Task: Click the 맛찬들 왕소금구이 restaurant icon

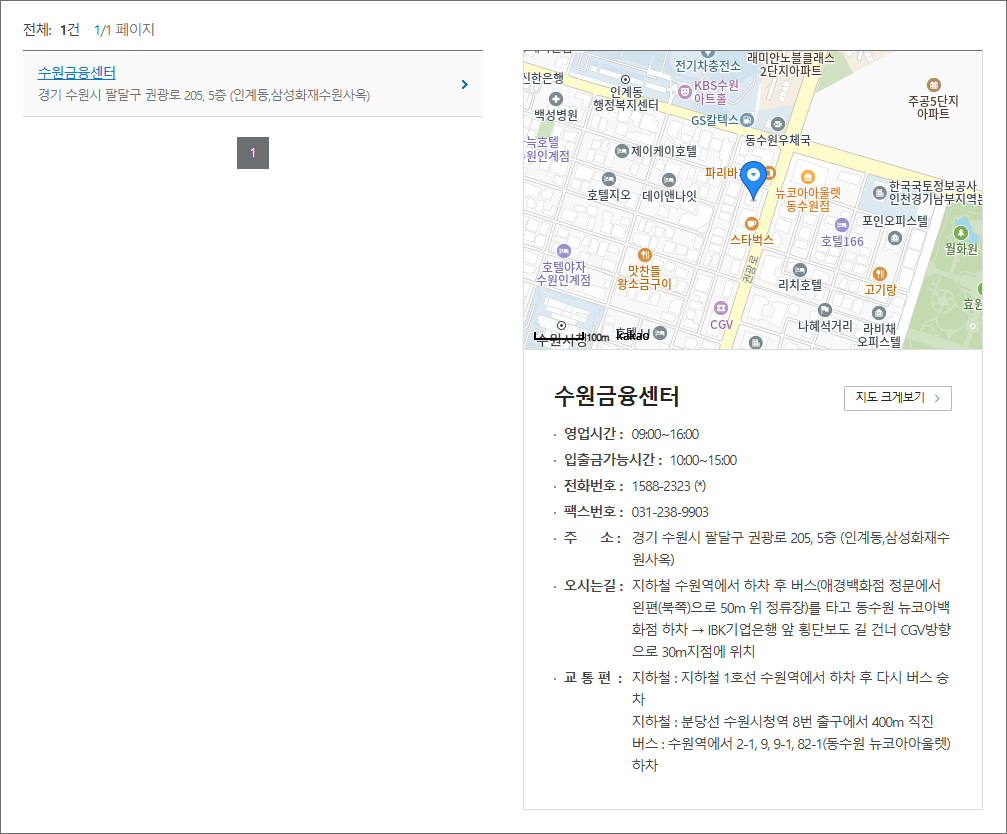Action: [644, 254]
